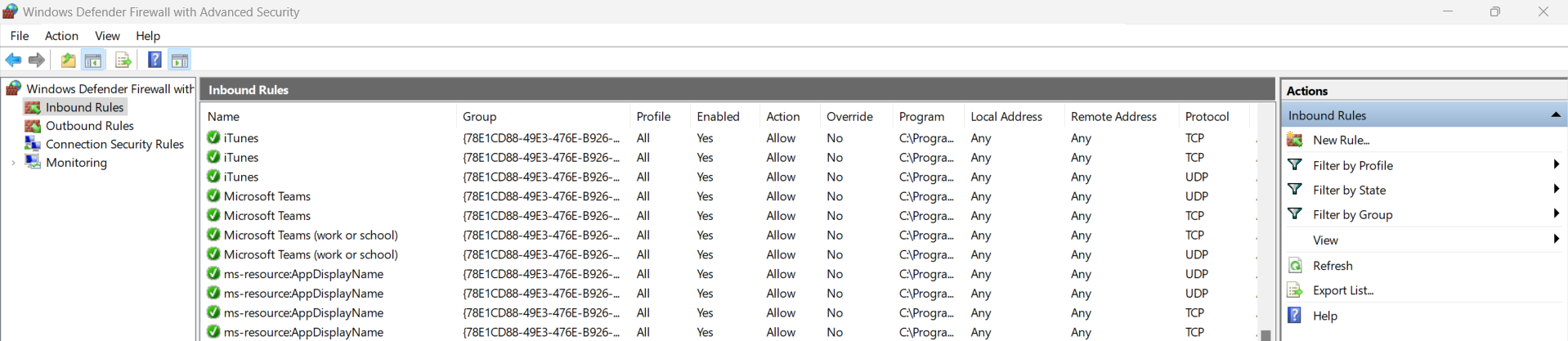Click the Forward arrow in the toolbar
The image size is (1568, 341).
click(x=37, y=60)
